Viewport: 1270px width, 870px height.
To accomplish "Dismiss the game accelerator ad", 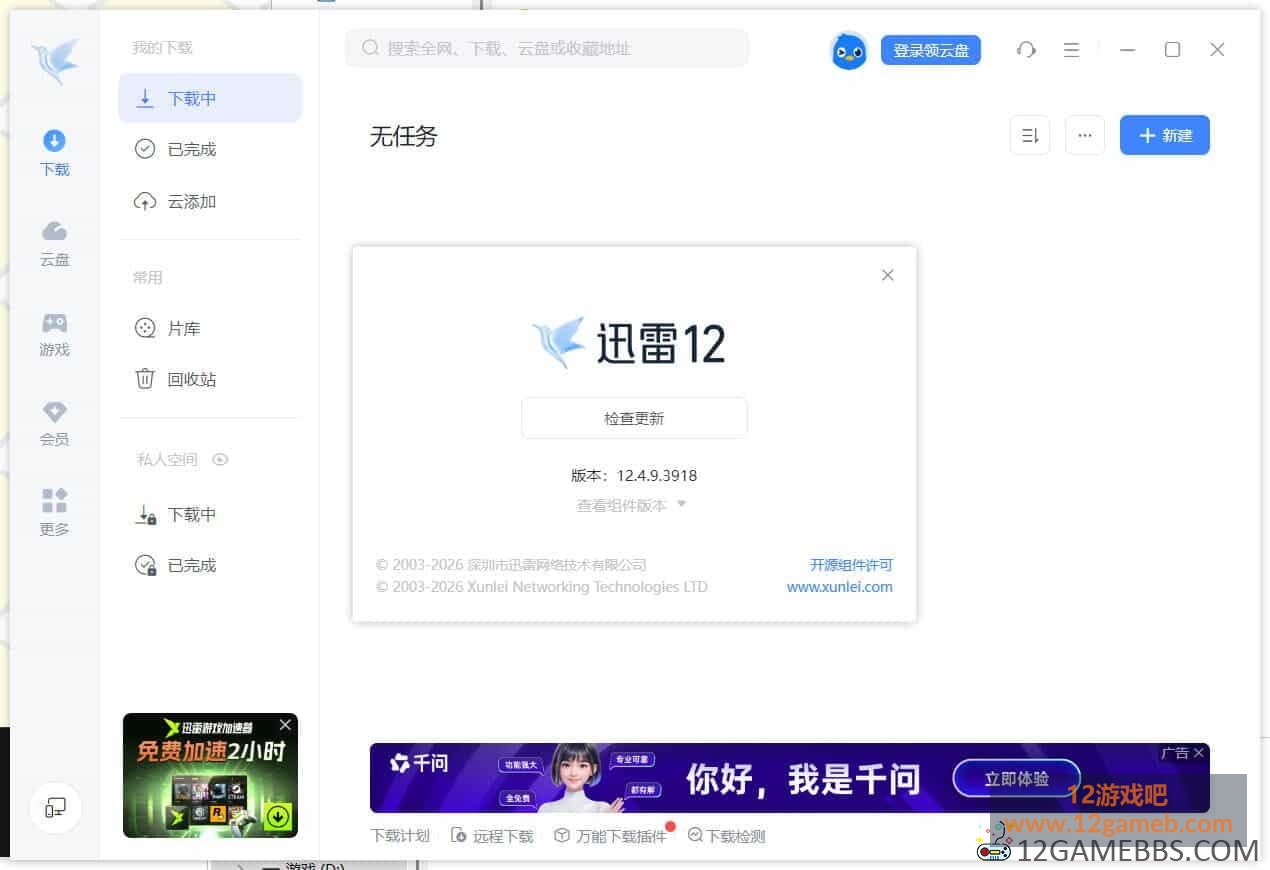I will point(286,724).
